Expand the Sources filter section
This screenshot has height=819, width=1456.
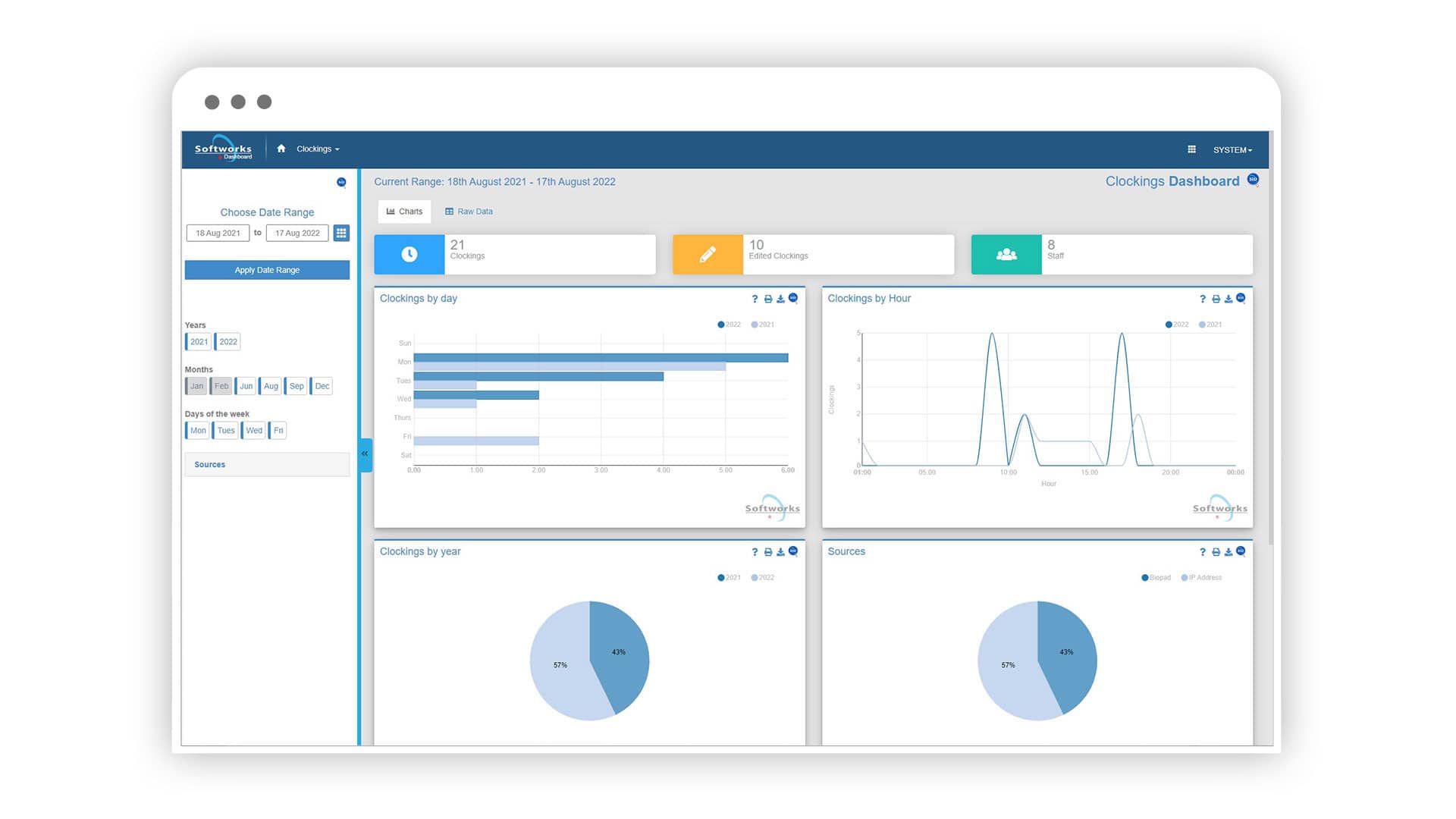pyautogui.click(x=267, y=465)
